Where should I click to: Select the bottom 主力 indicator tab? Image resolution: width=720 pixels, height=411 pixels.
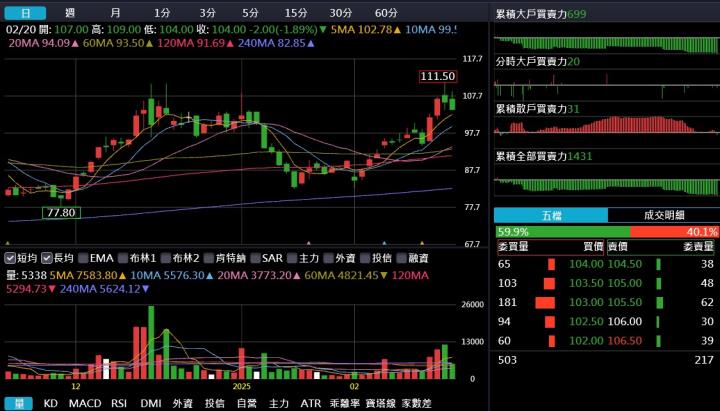pos(279,404)
